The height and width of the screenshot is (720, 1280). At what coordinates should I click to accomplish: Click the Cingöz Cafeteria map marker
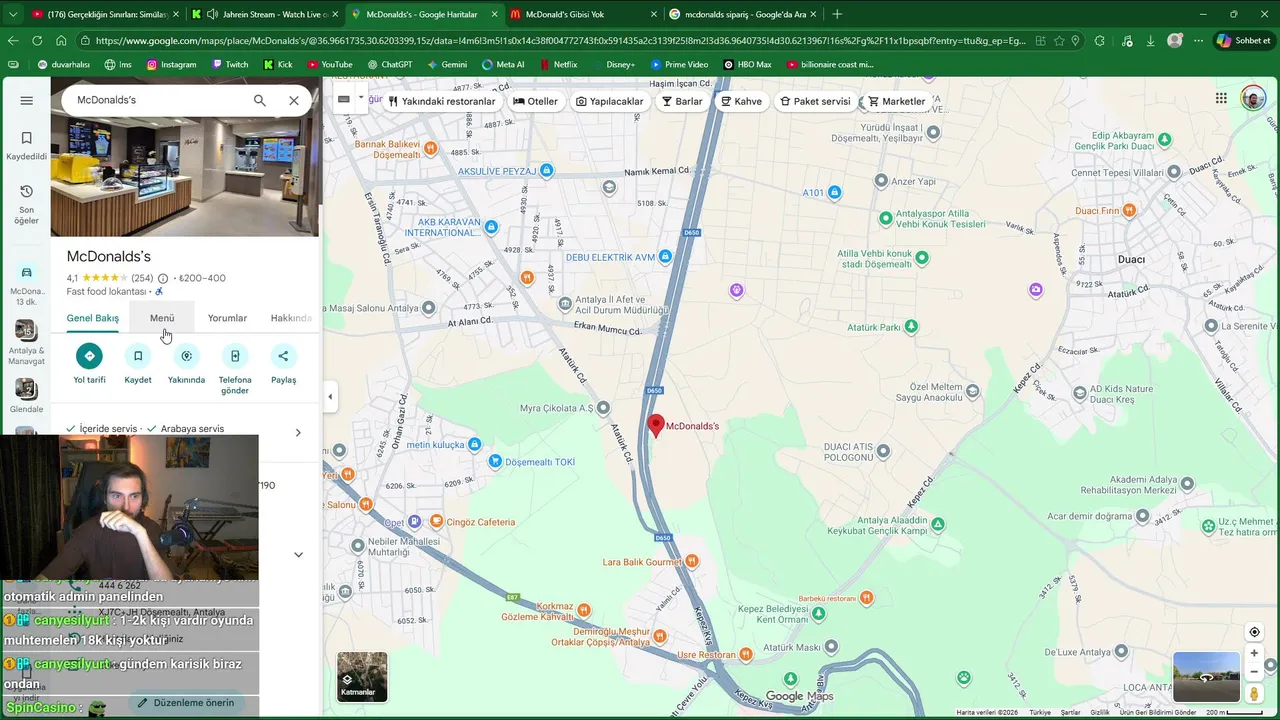coord(436,522)
